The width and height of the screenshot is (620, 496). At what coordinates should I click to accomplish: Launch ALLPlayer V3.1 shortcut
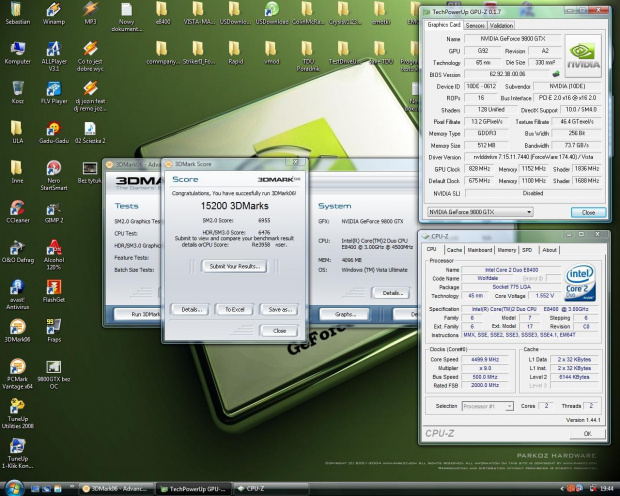54,56
